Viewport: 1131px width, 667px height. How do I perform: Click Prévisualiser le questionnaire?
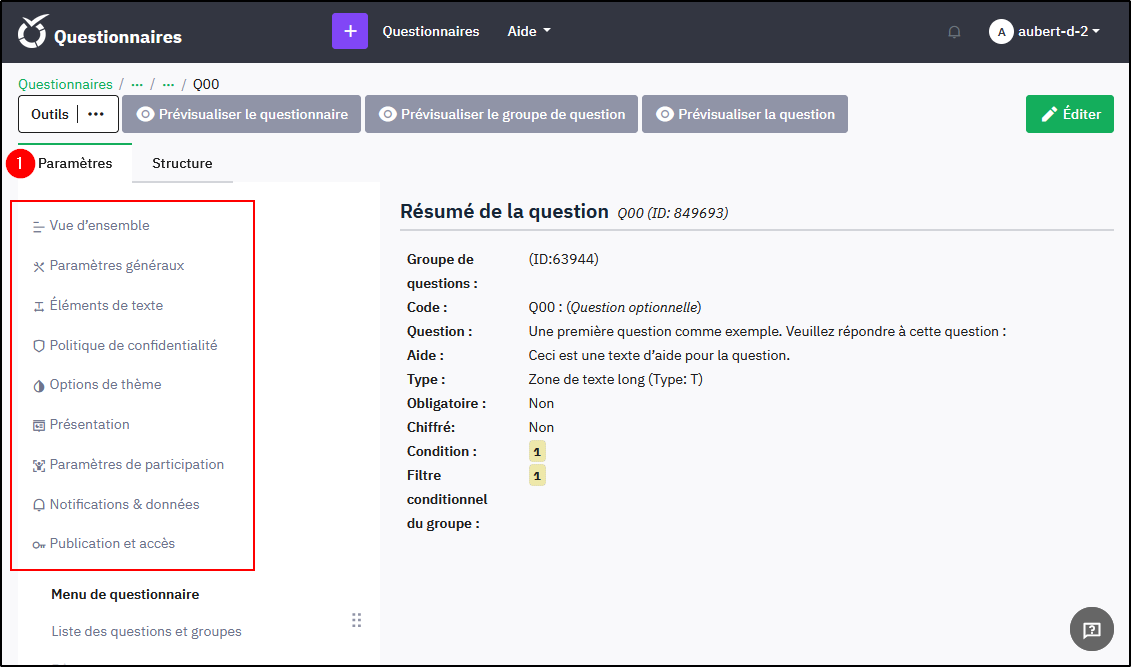click(240, 113)
